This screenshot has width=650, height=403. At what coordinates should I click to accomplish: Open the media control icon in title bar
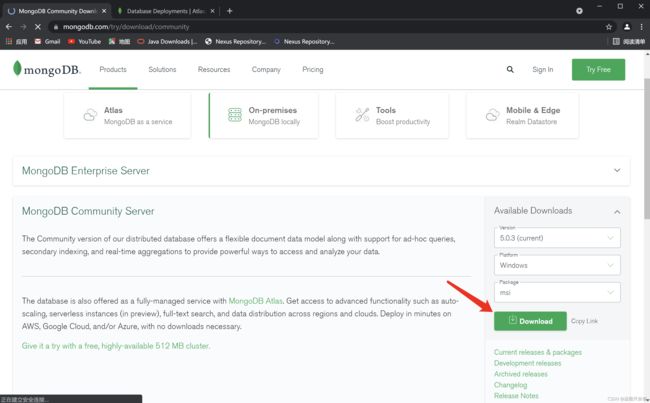pyautogui.click(x=579, y=11)
